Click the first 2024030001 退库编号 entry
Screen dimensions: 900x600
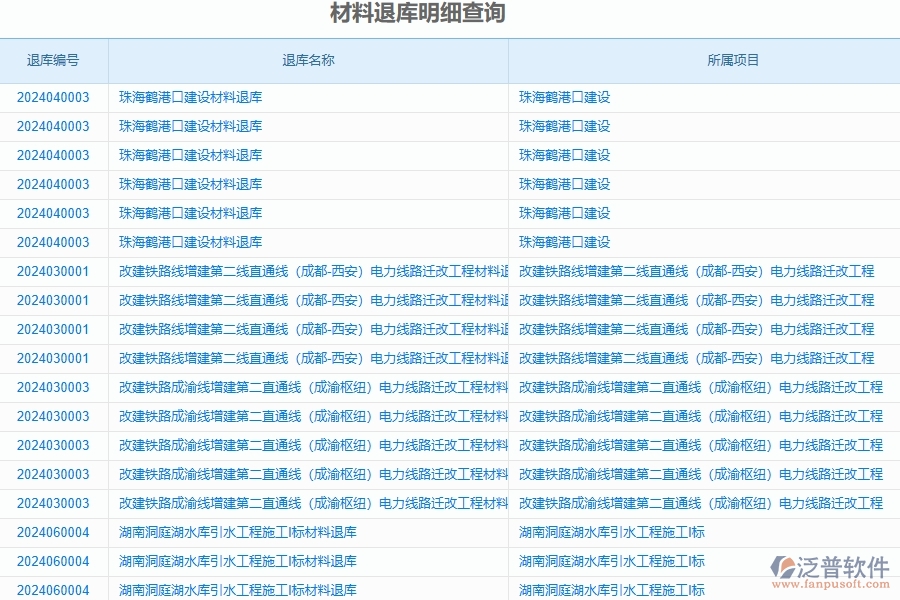54,270
